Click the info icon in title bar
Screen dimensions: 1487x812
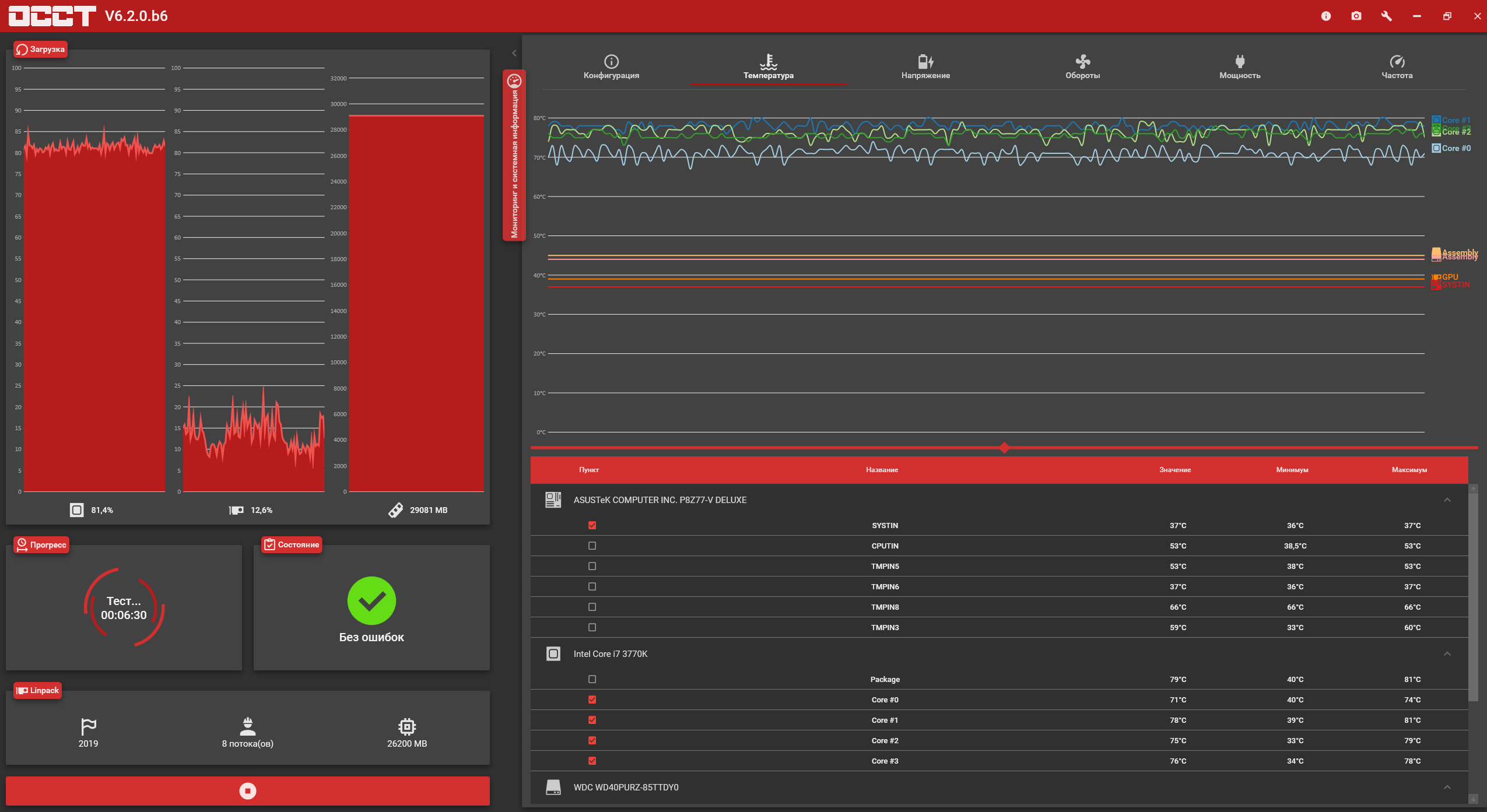click(x=1325, y=16)
